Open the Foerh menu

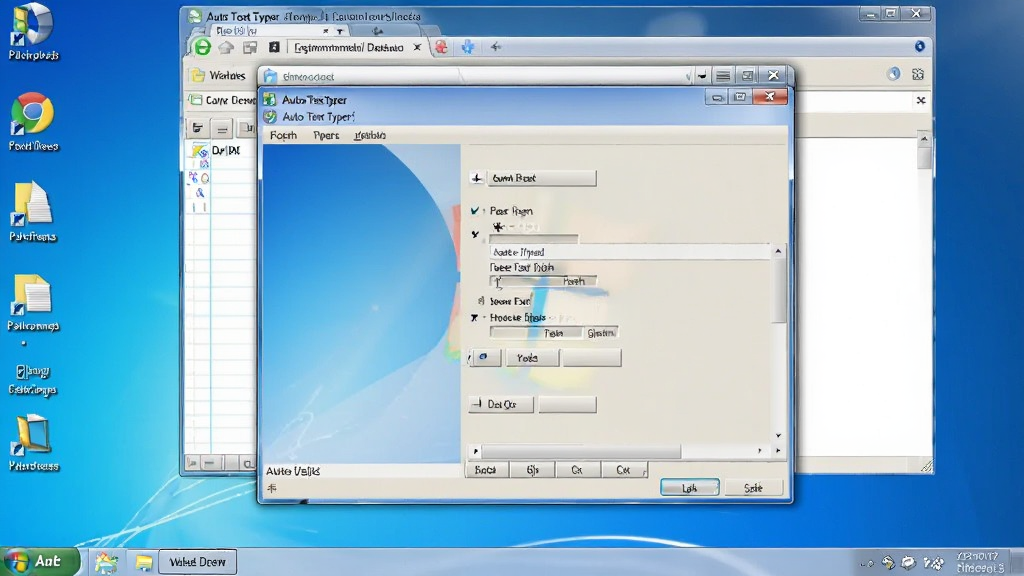coord(283,135)
